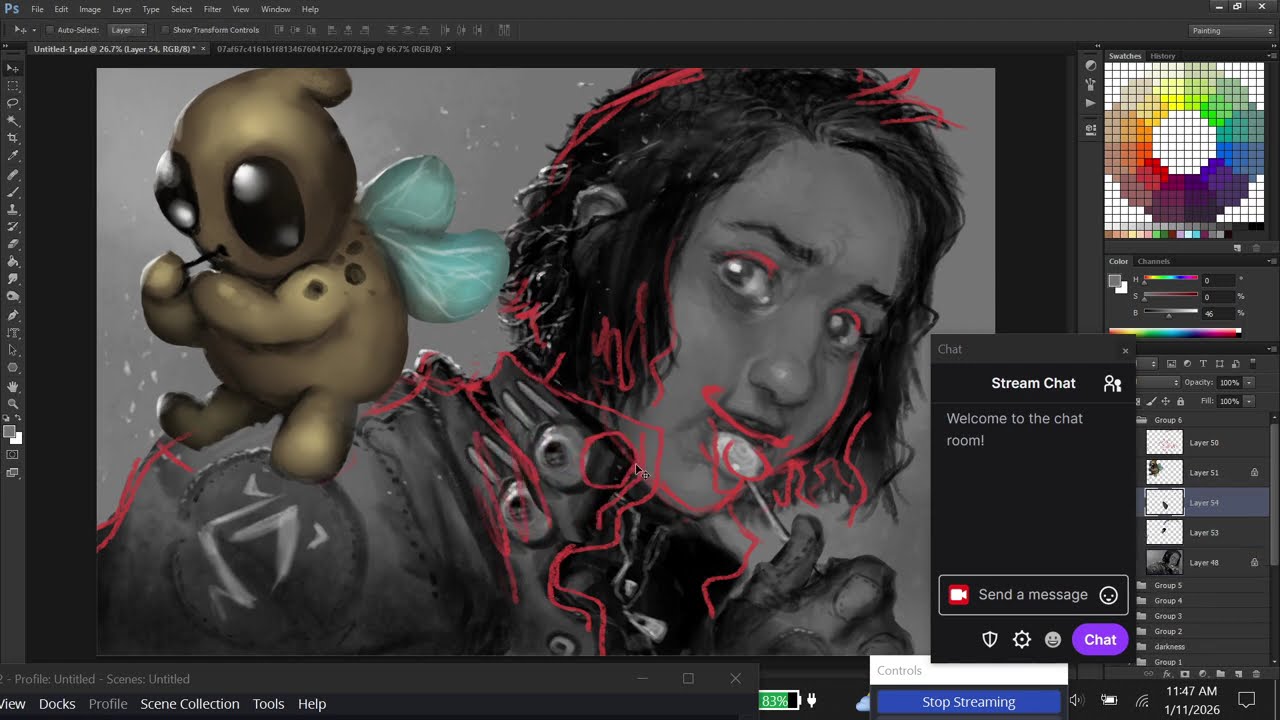Toggle filter for pixel layers
The image size is (1280, 720).
[1171, 364]
